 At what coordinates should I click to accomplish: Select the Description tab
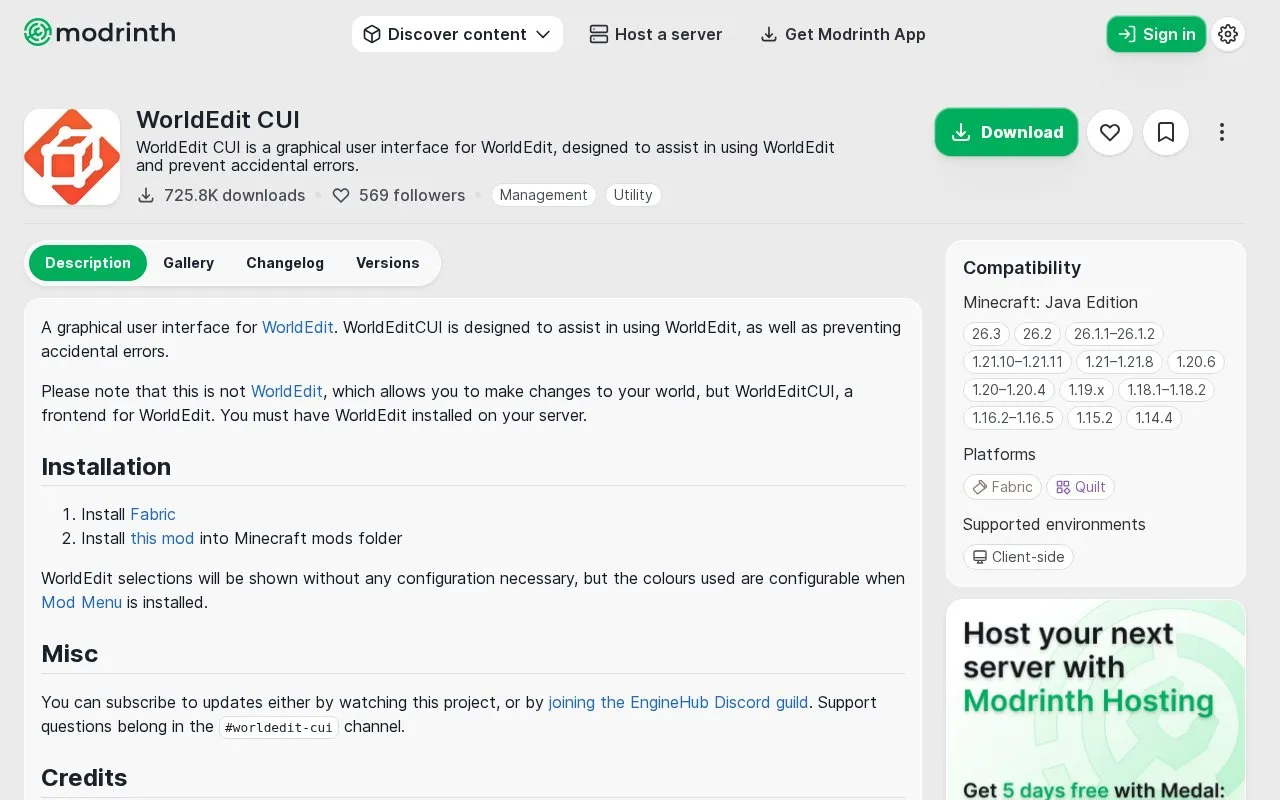[x=88, y=263]
